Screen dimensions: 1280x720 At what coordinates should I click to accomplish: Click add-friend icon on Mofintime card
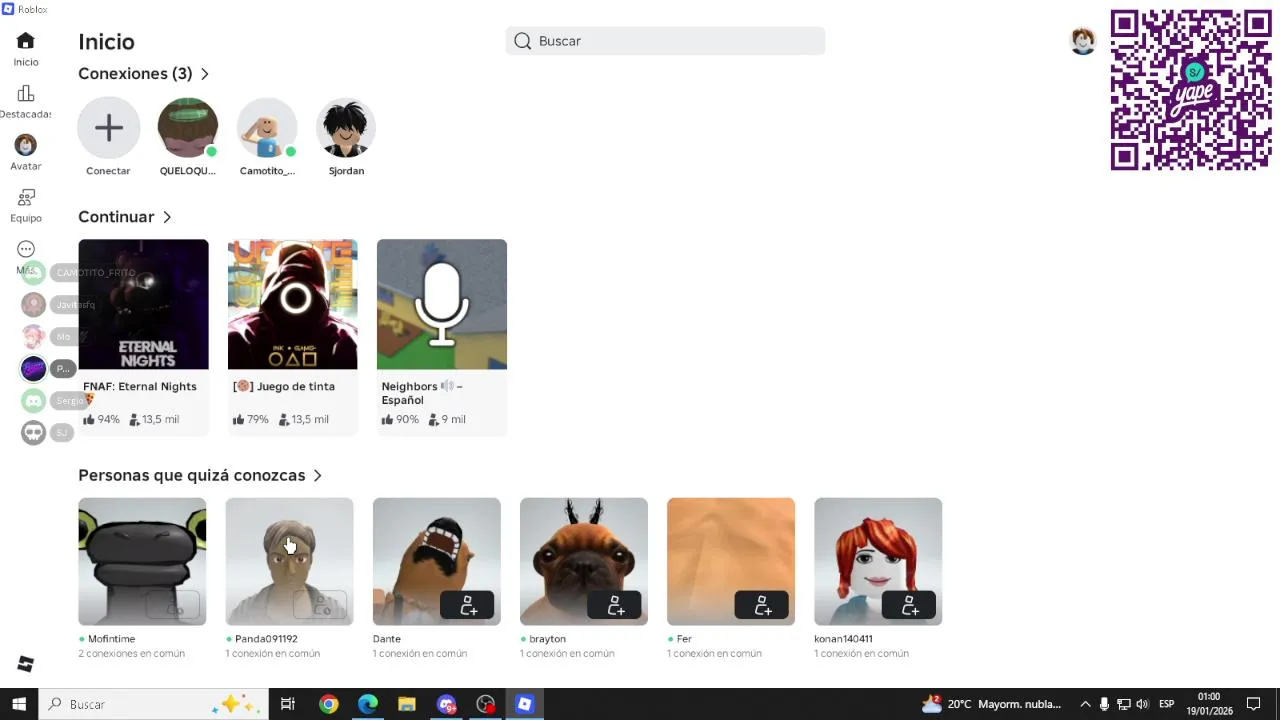pyautogui.click(x=174, y=605)
